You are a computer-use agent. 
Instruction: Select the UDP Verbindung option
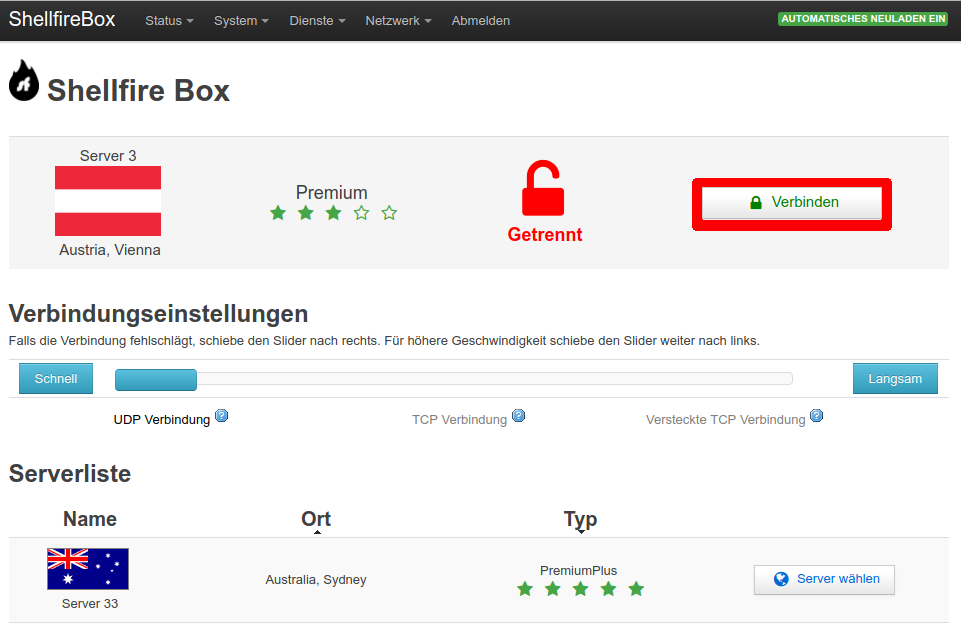[162, 420]
